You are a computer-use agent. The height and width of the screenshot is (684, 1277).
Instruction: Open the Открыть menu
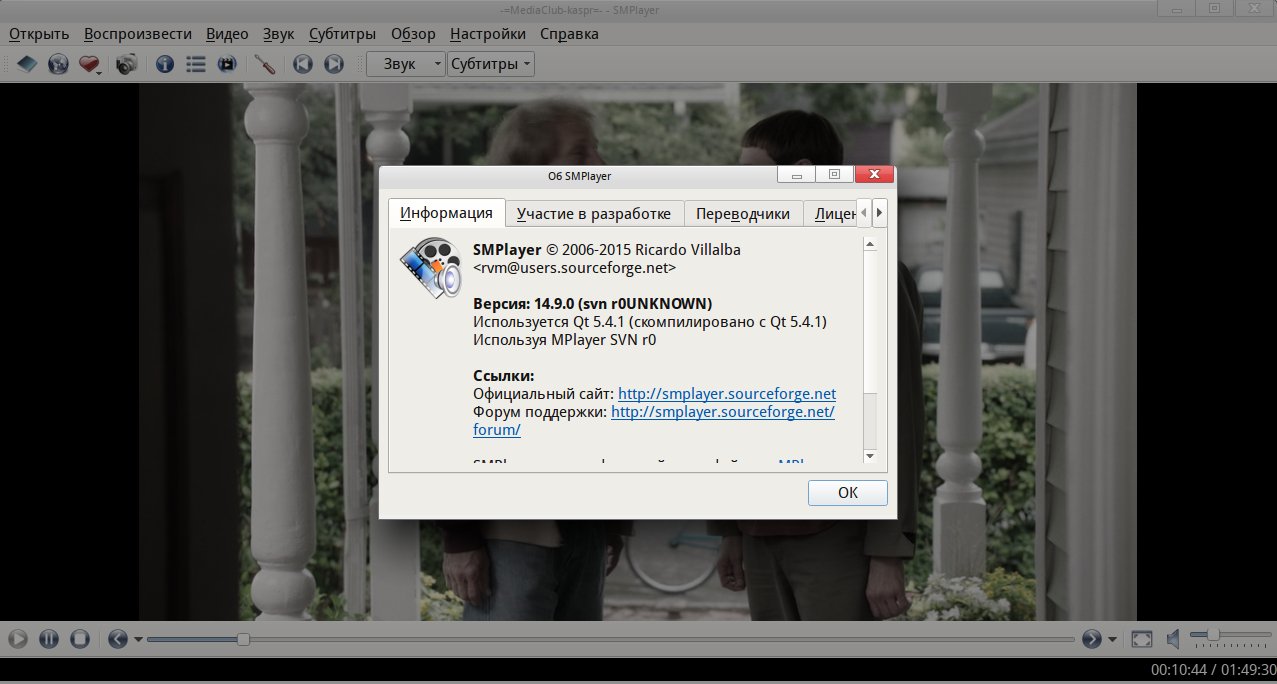[x=39, y=33]
